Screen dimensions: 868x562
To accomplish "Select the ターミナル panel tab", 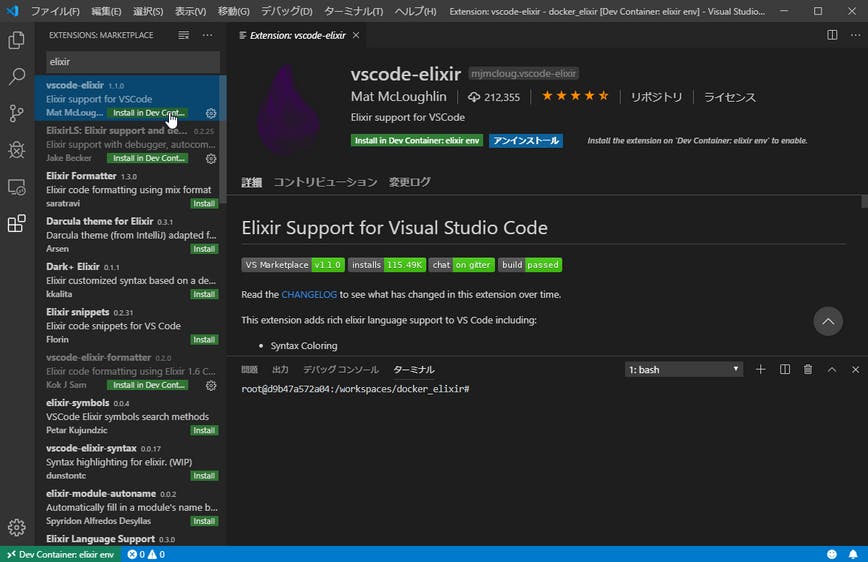I will pyautogui.click(x=414, y=369).
